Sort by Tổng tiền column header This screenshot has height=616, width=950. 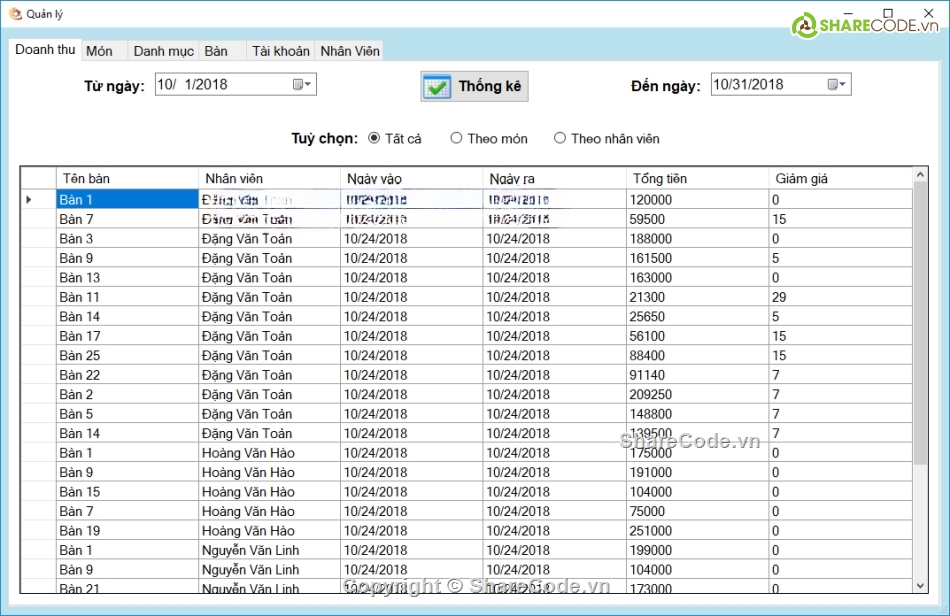click(x=697, y=178)
